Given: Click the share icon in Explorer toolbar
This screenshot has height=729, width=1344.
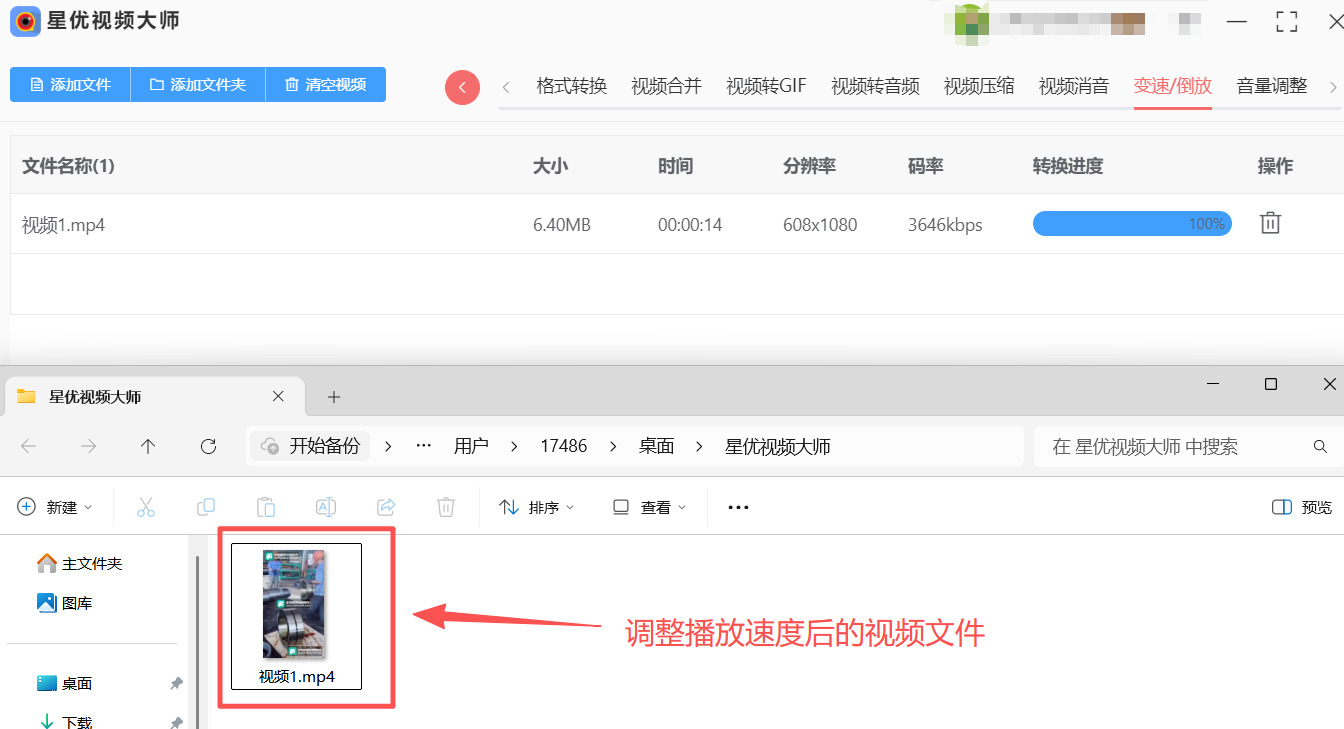Looking at the screenshot, I should pyautogui.click(x=386, y=507).
